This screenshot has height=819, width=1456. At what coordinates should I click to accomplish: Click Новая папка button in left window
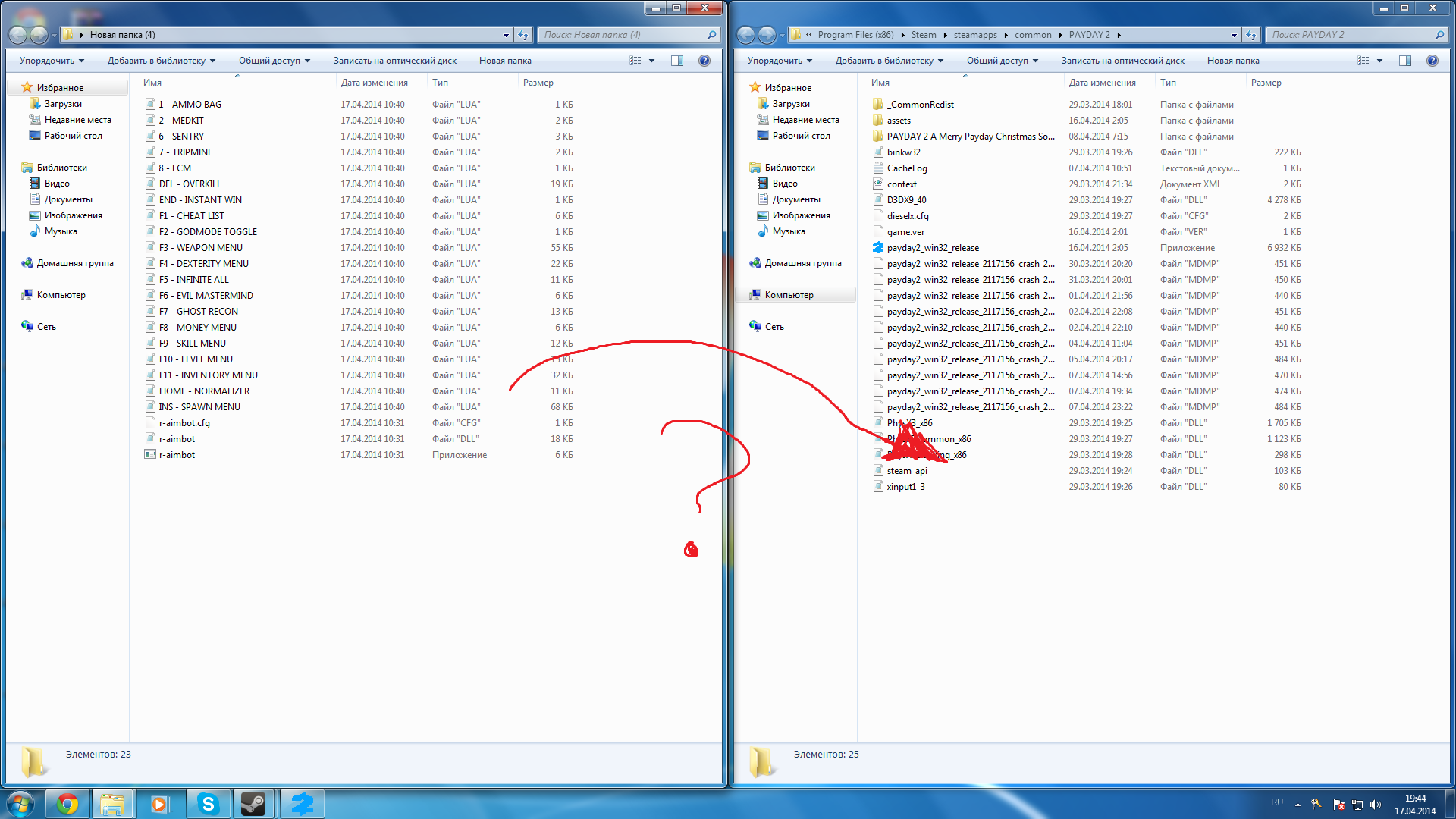pyautogui.click(x=505, y=61)
